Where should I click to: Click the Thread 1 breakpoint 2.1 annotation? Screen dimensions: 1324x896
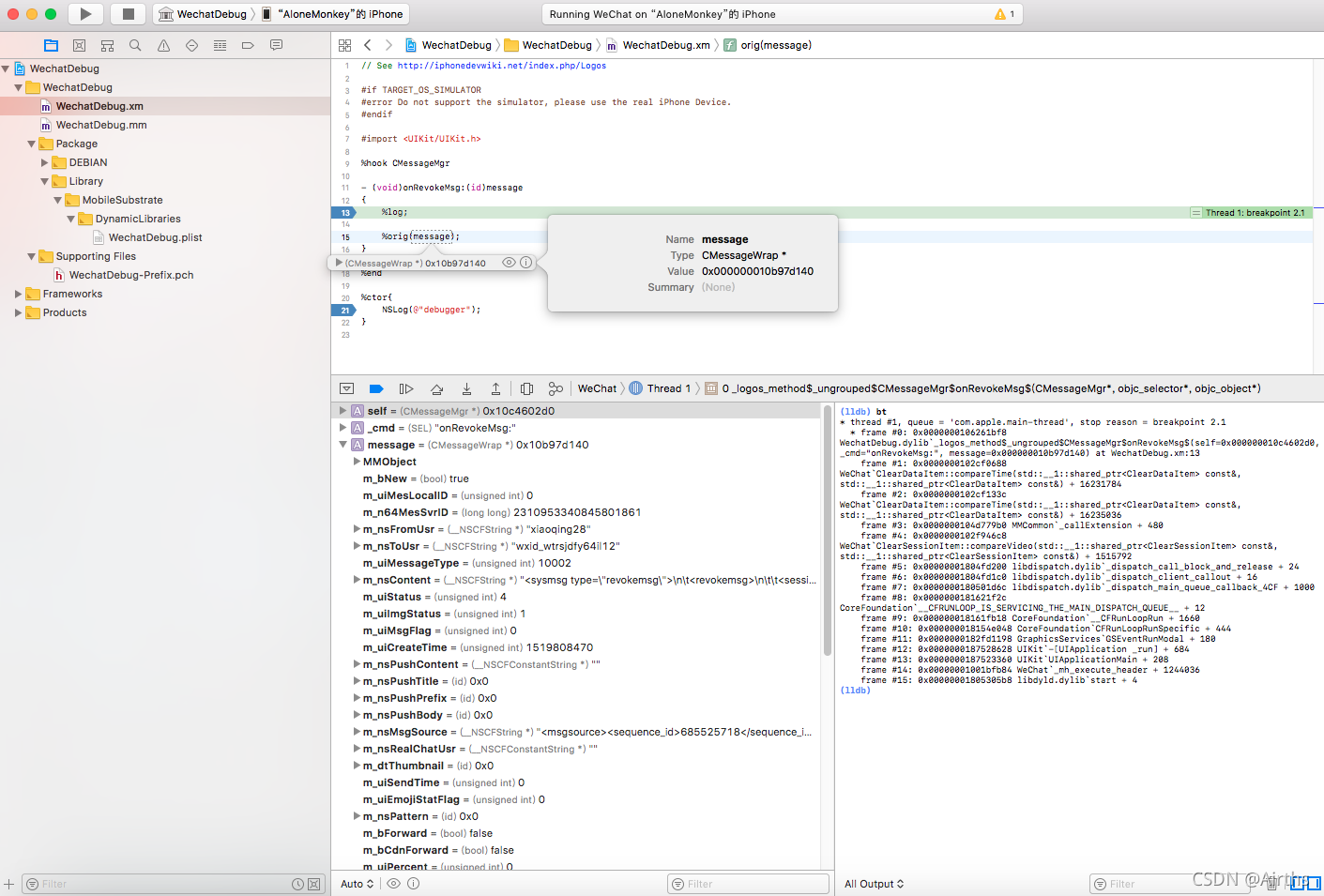(x=1250, y=213)
